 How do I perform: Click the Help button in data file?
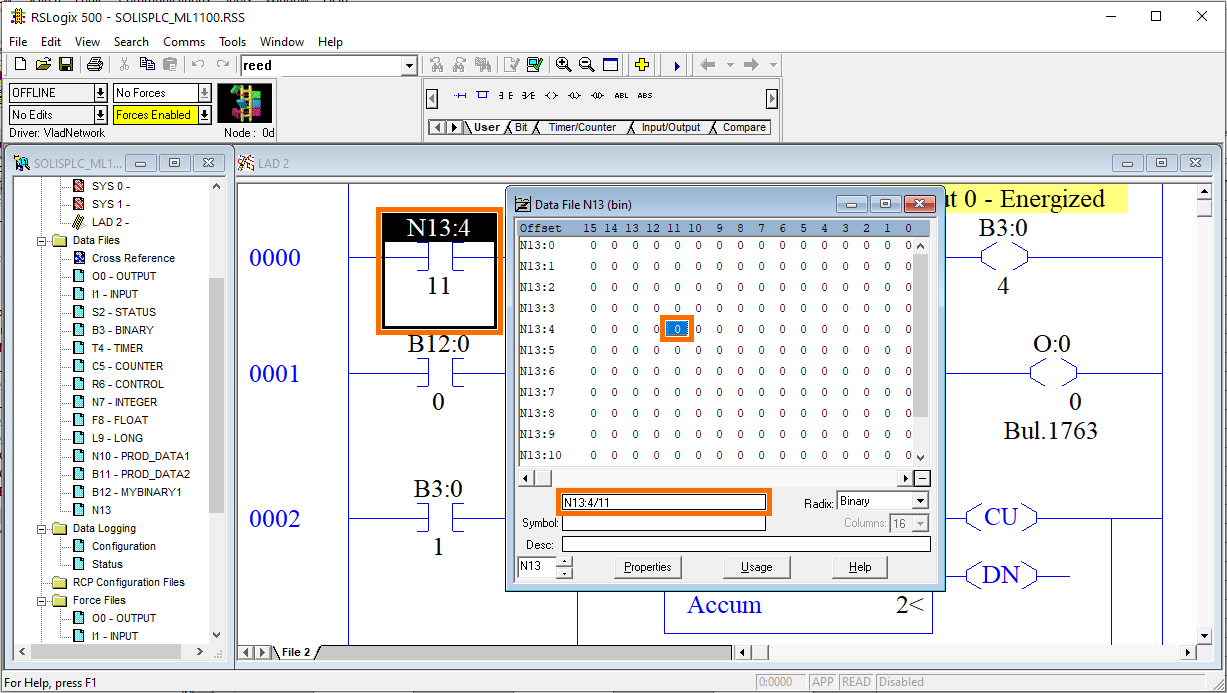pos(860,567)
